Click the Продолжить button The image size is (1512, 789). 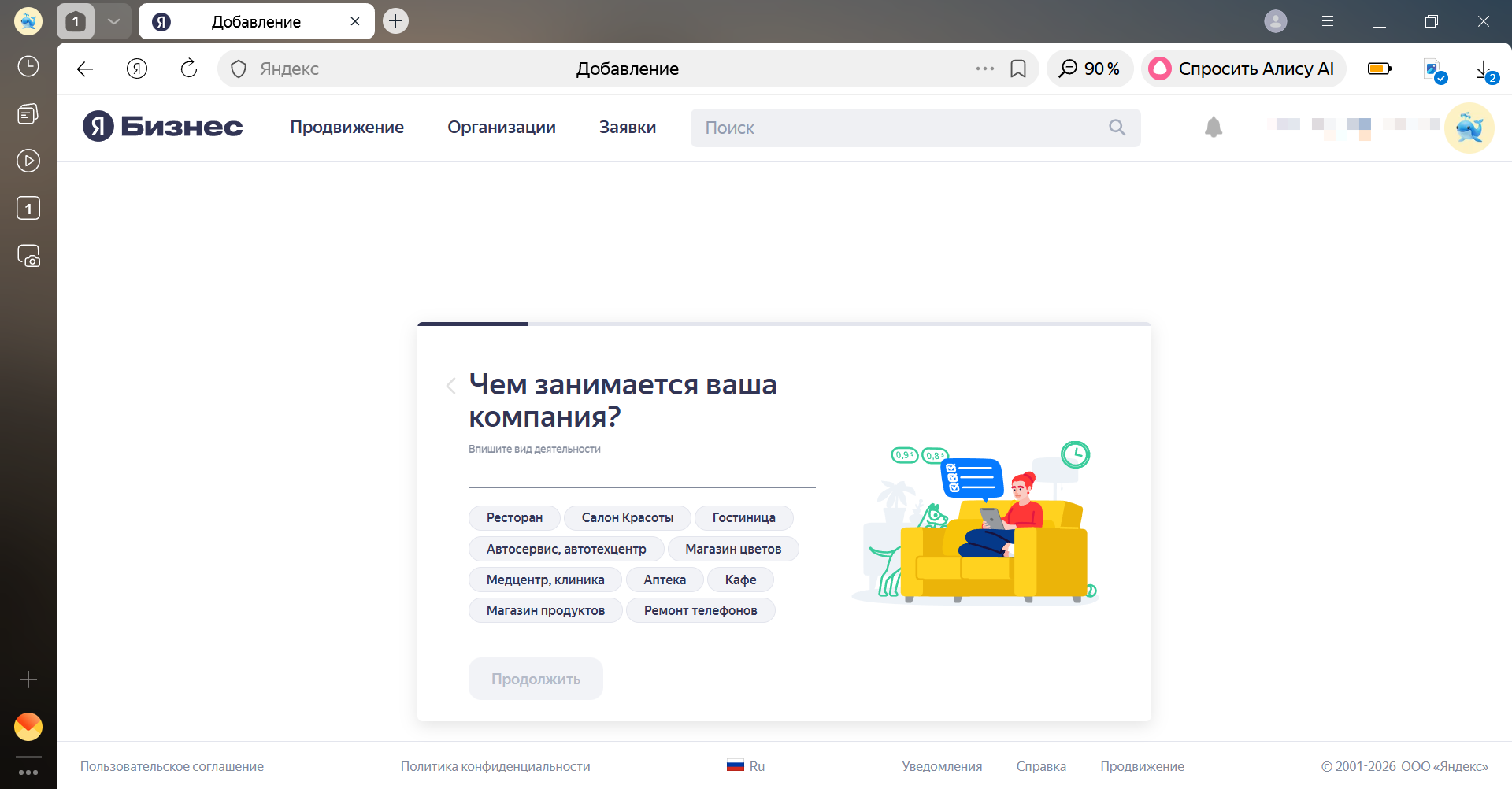pos(535,678)
